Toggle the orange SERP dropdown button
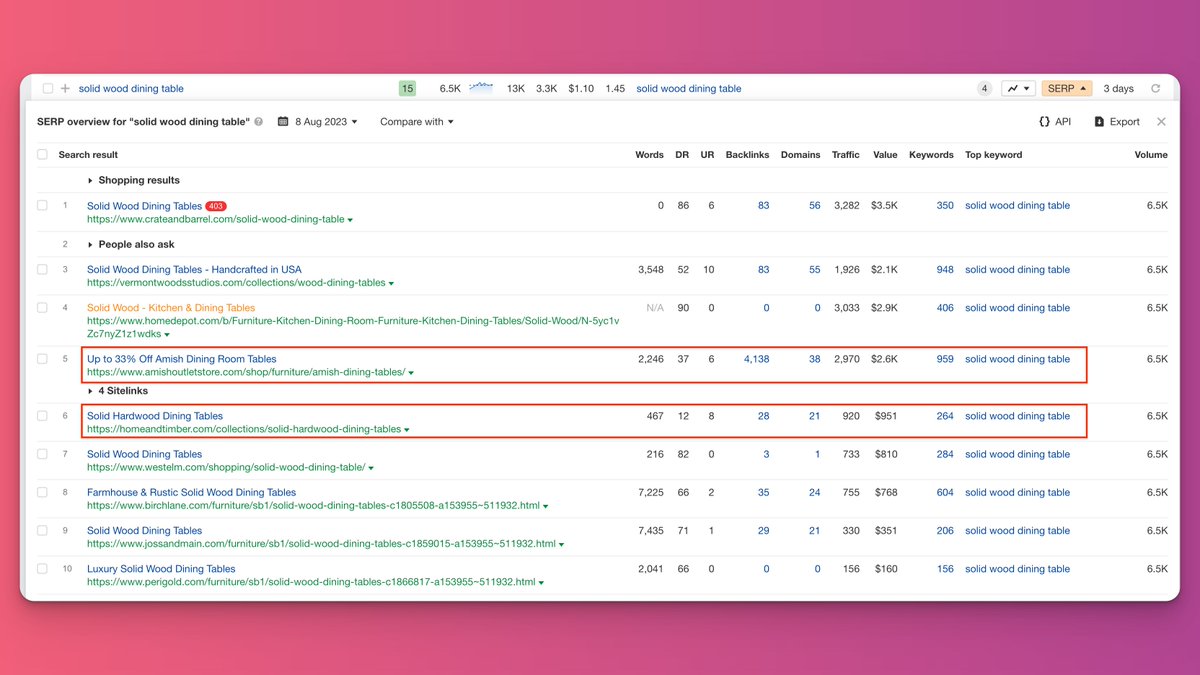 point(1066,88)
